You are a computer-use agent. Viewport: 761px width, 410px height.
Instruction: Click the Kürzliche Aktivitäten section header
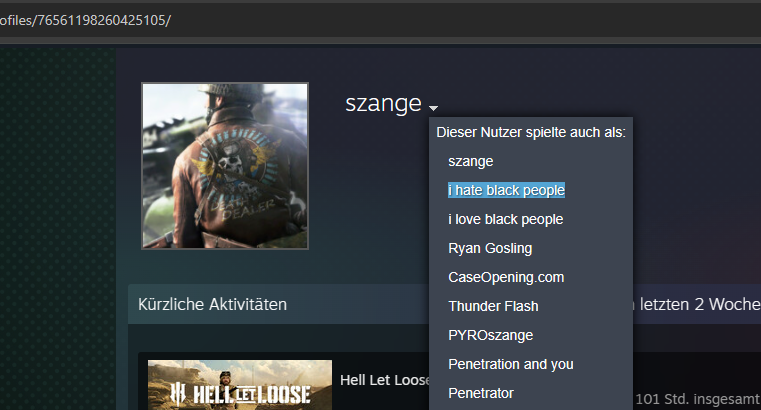coord(212,304)
